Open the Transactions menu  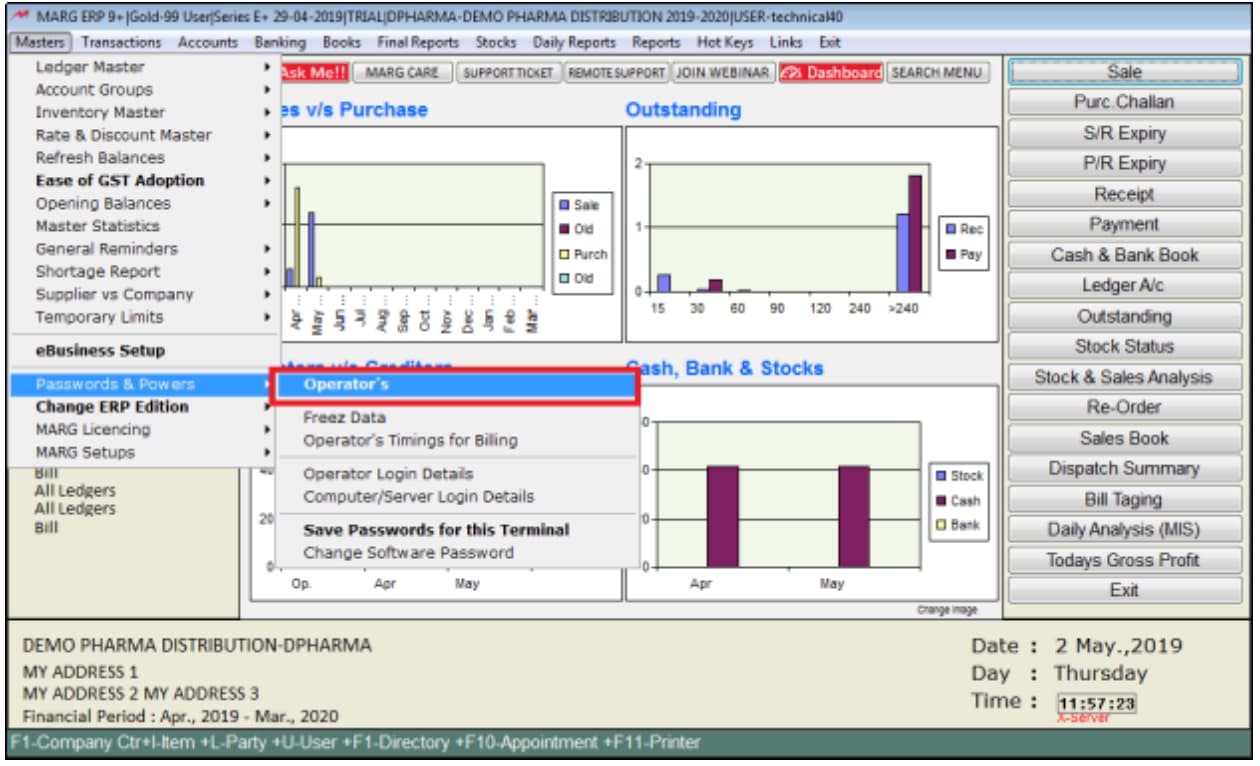(x=121, y=43)
